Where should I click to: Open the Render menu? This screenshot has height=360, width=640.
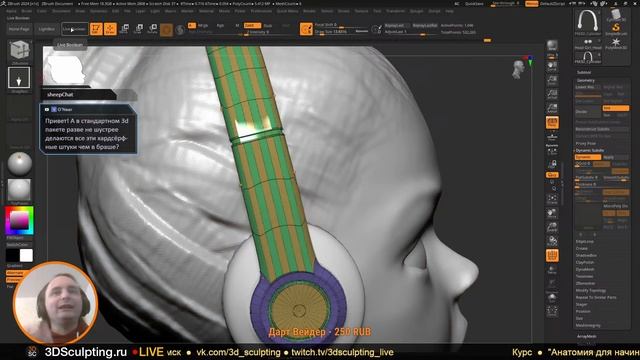point(309,11)
